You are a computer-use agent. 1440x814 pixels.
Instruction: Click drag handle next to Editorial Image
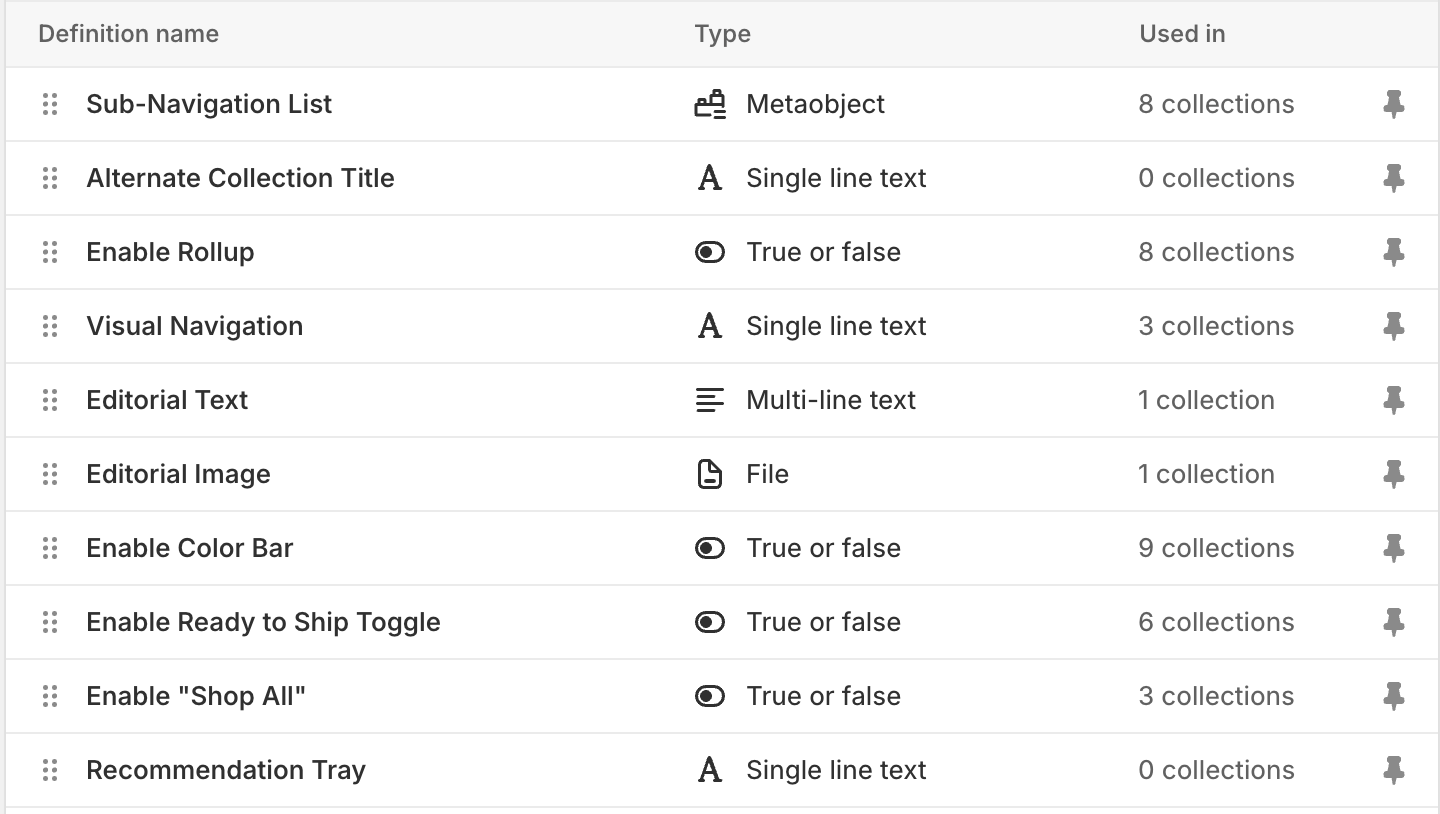point(50,474)
